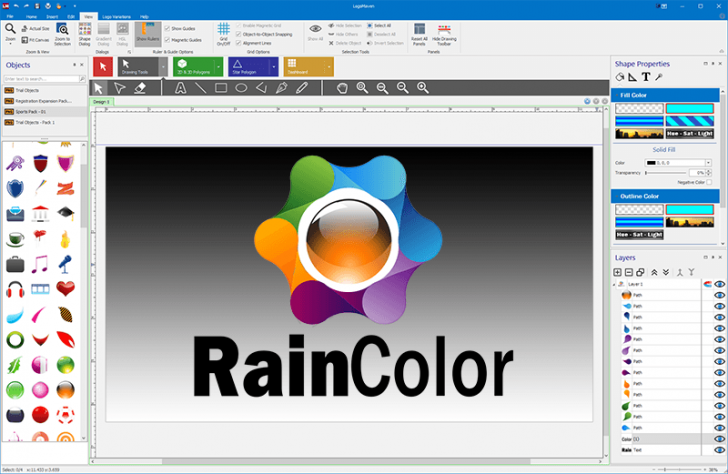
Task: Toggle visibility of the Rain Text layer
Action: (719, 450)
